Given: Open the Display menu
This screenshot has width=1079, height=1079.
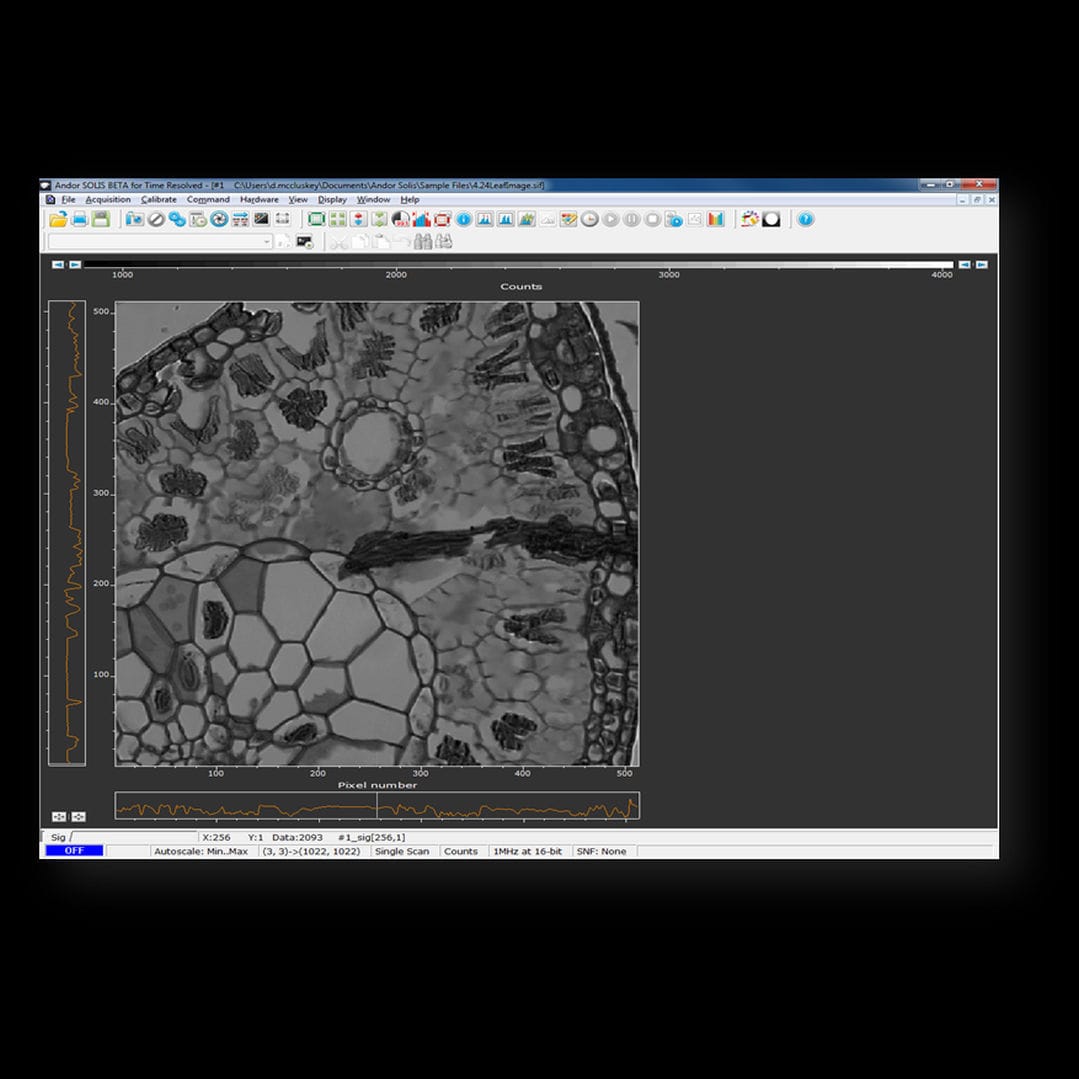Looking at the screenshot, I should point(332,200).
